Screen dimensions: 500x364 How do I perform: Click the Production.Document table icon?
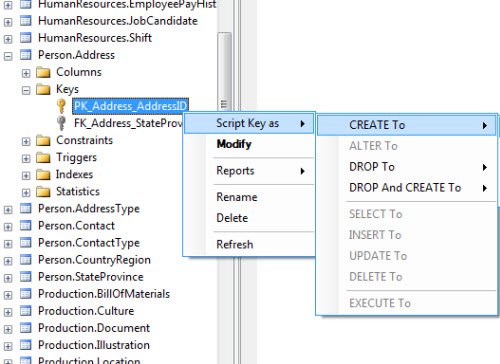point(26,328)
